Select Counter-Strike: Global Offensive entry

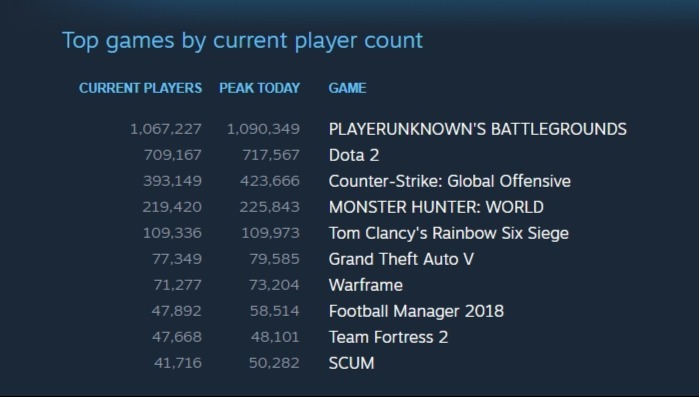click(x=449, y=181)
